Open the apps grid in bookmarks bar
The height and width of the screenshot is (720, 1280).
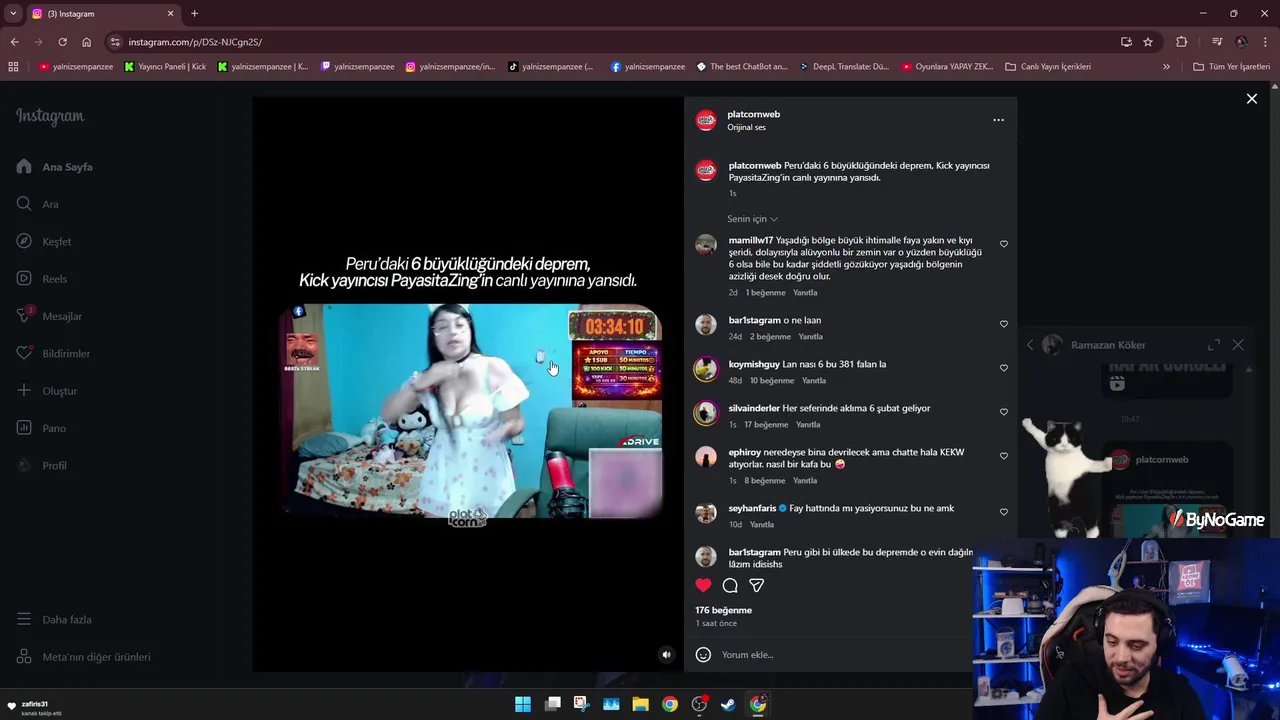(13, 67)
